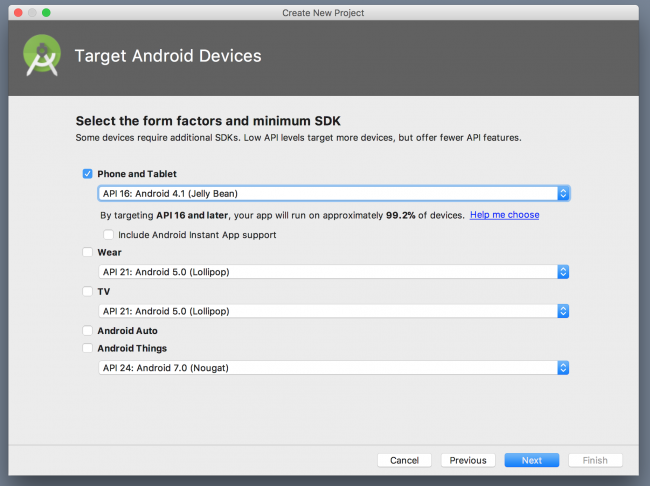Check the Wear form factor checkbox
650x486 pixels.
pos(88,253)
